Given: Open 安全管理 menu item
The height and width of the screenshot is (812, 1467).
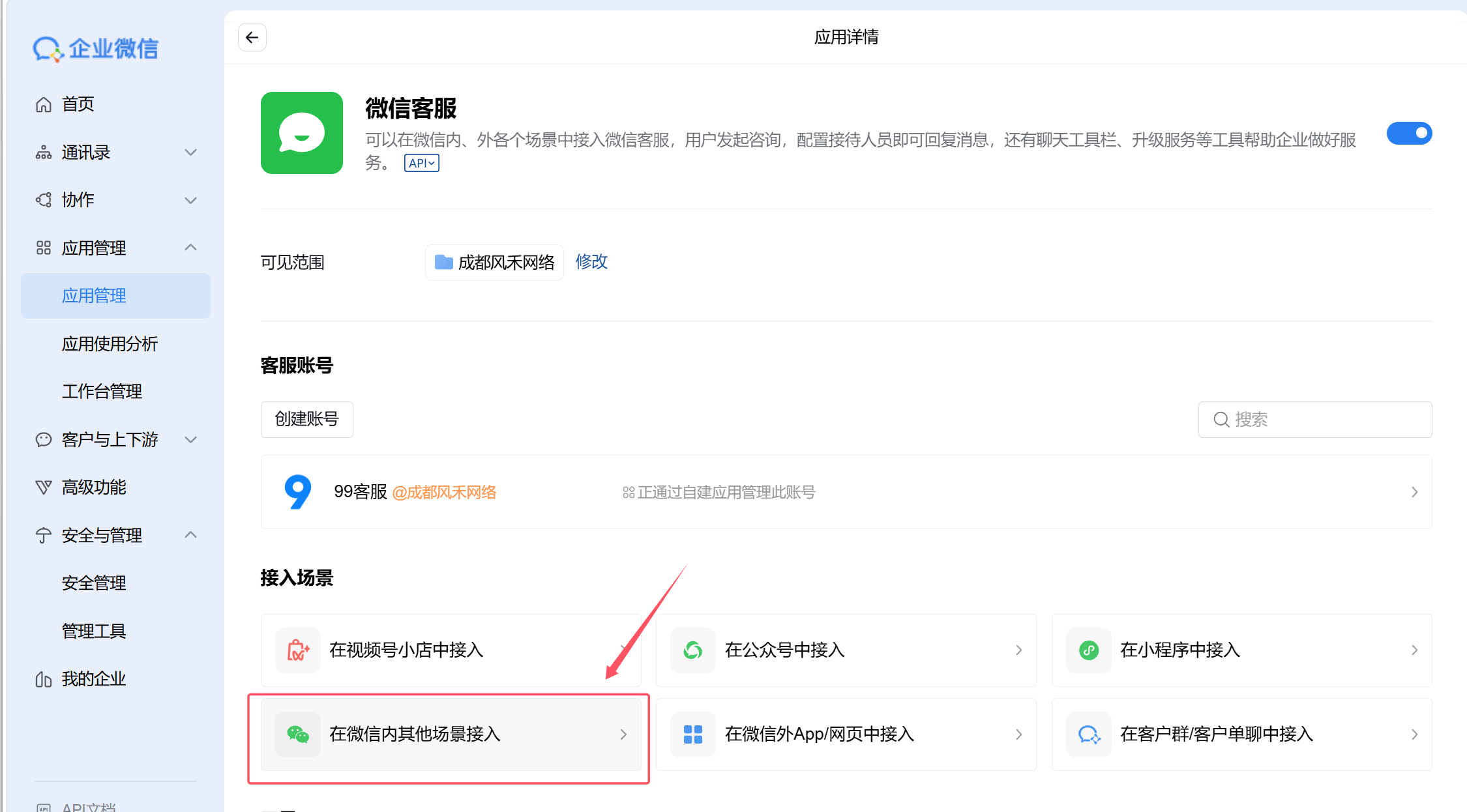Looking at the screenshot, I should pos(94,583).
